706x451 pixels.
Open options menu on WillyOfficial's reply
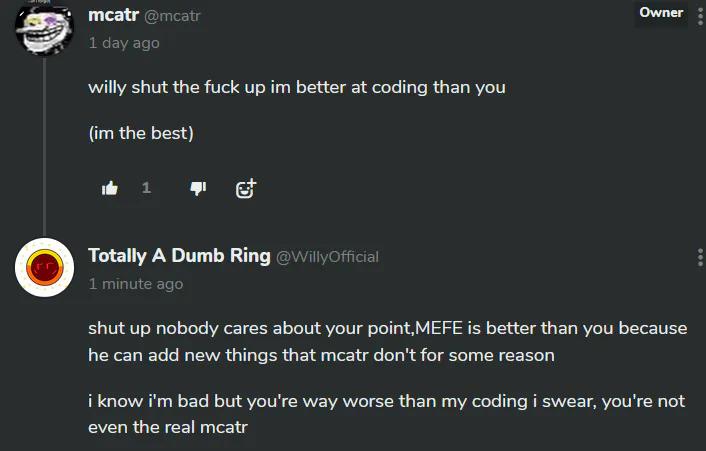pos(699,257)
